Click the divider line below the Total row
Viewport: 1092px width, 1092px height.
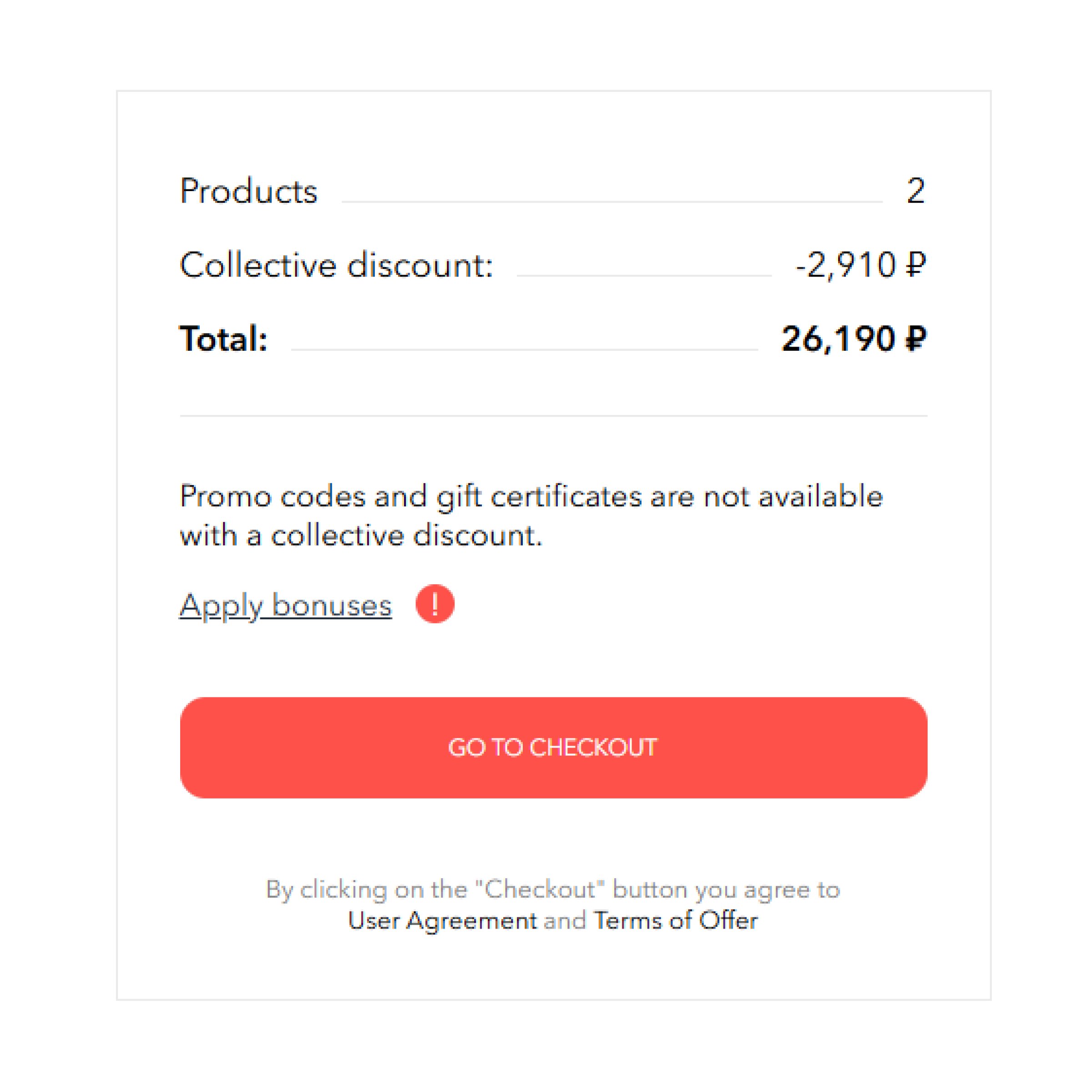[553, 415]
